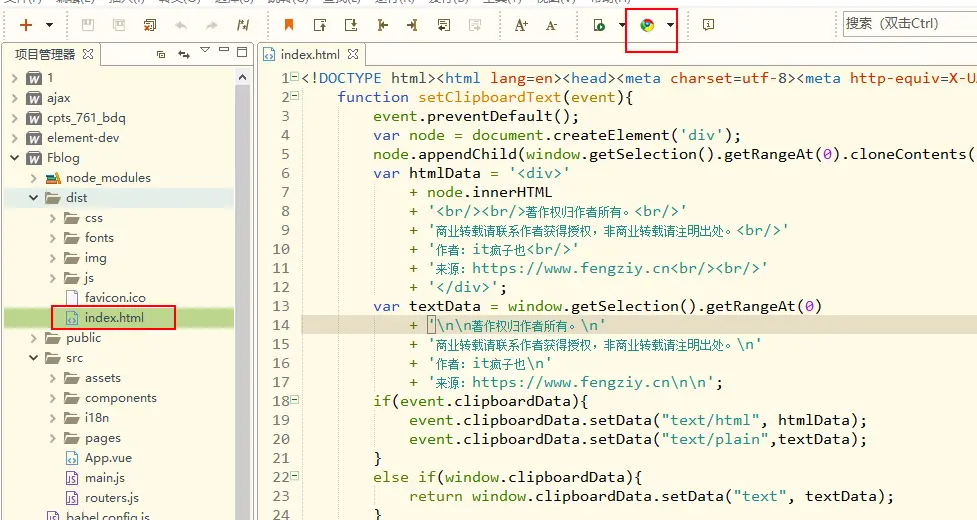
Task: Click the node_modules library folder icon
Action: [54, 178]
